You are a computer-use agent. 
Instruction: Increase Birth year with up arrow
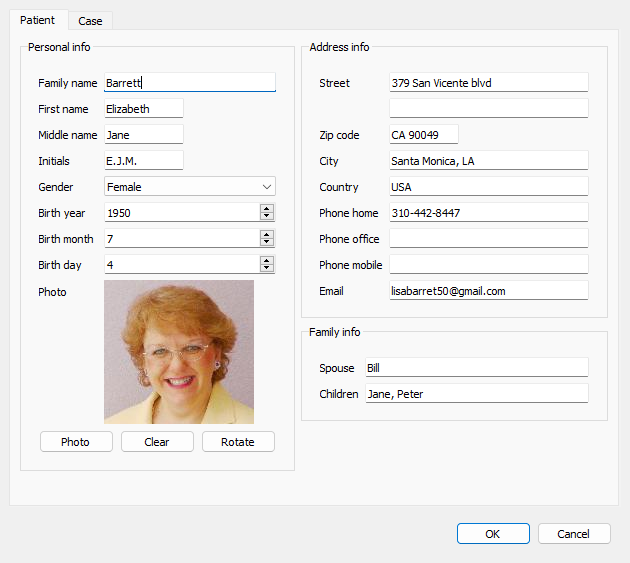coord(267,209)
